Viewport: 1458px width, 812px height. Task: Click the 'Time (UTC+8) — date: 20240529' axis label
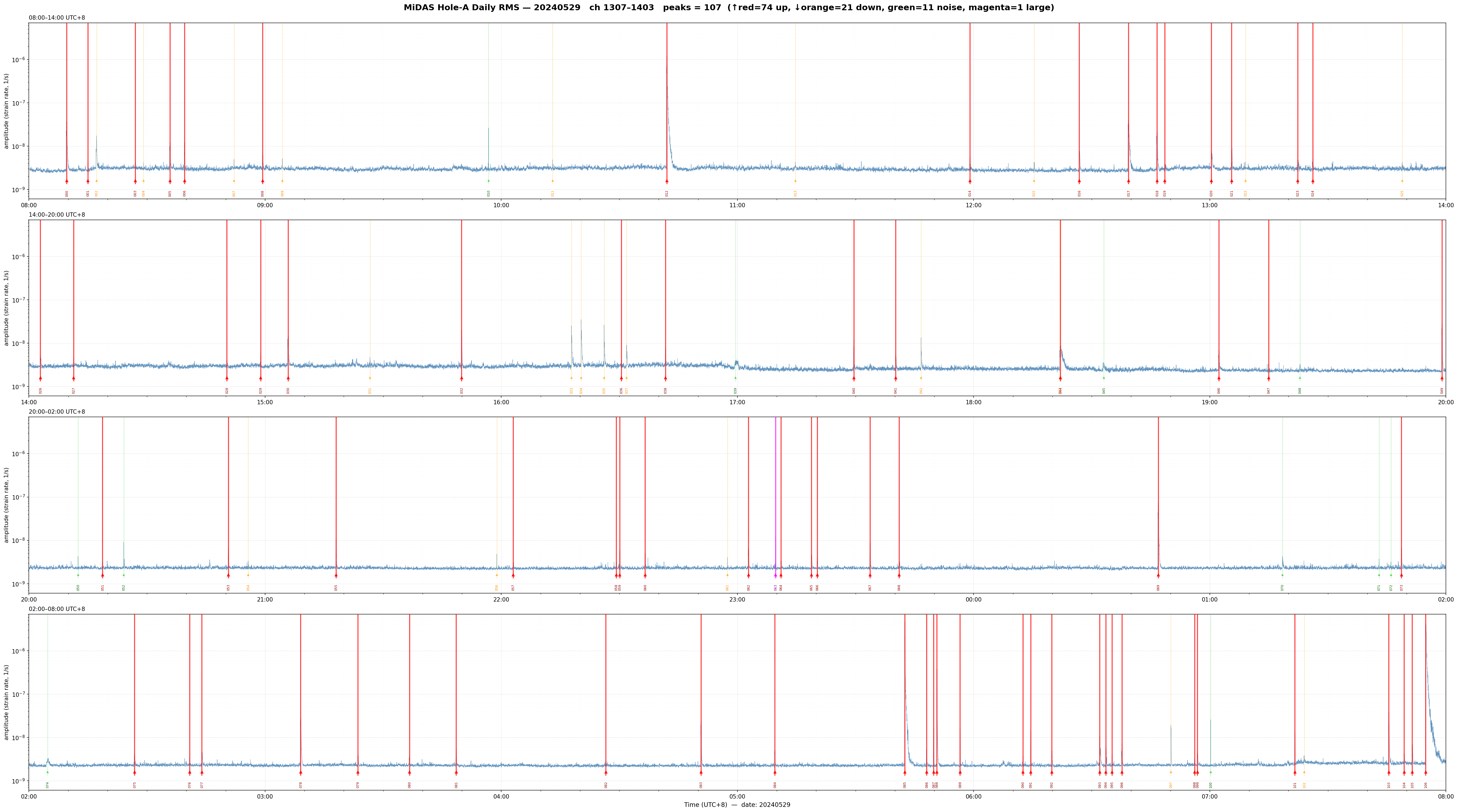(737, 805)
